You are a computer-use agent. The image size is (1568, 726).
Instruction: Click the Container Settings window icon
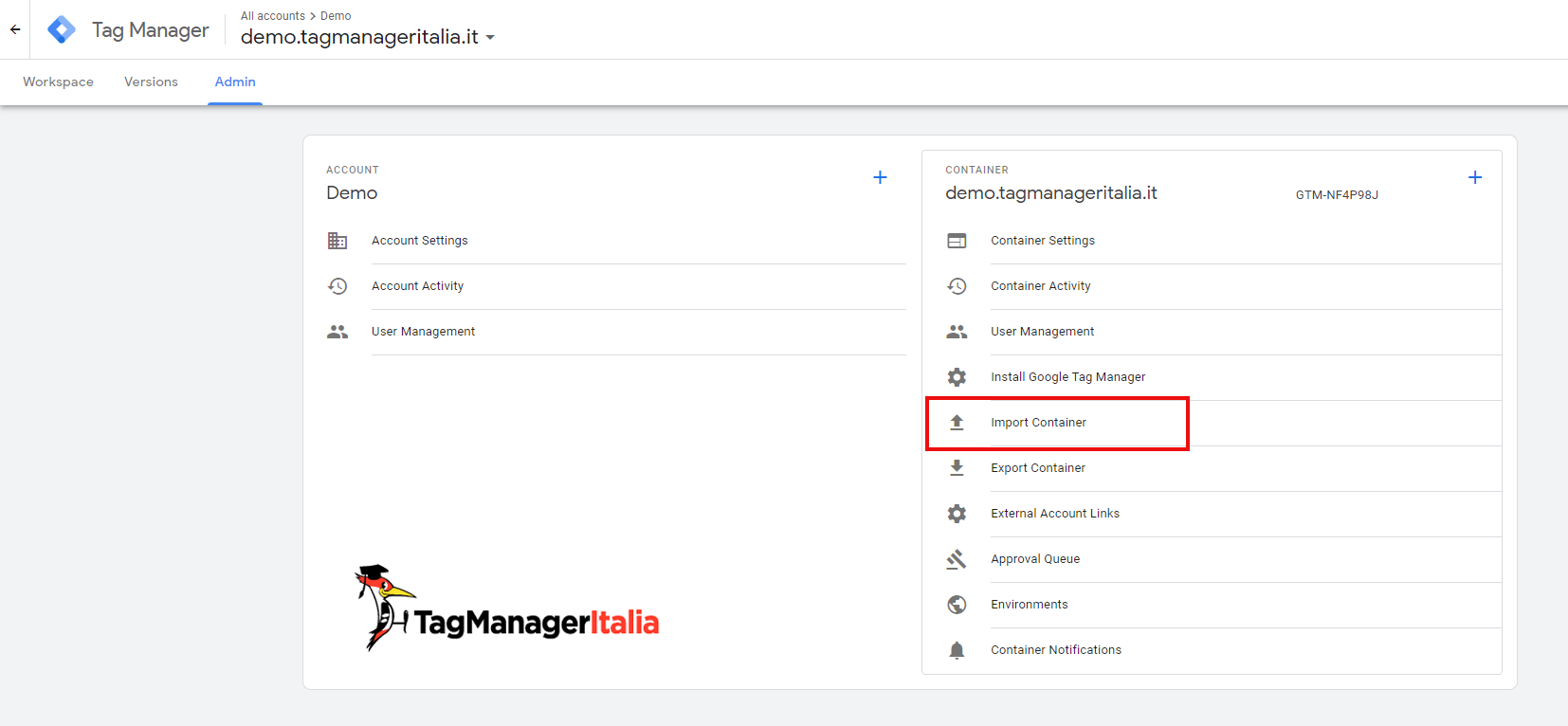click(x=957, y=241)
